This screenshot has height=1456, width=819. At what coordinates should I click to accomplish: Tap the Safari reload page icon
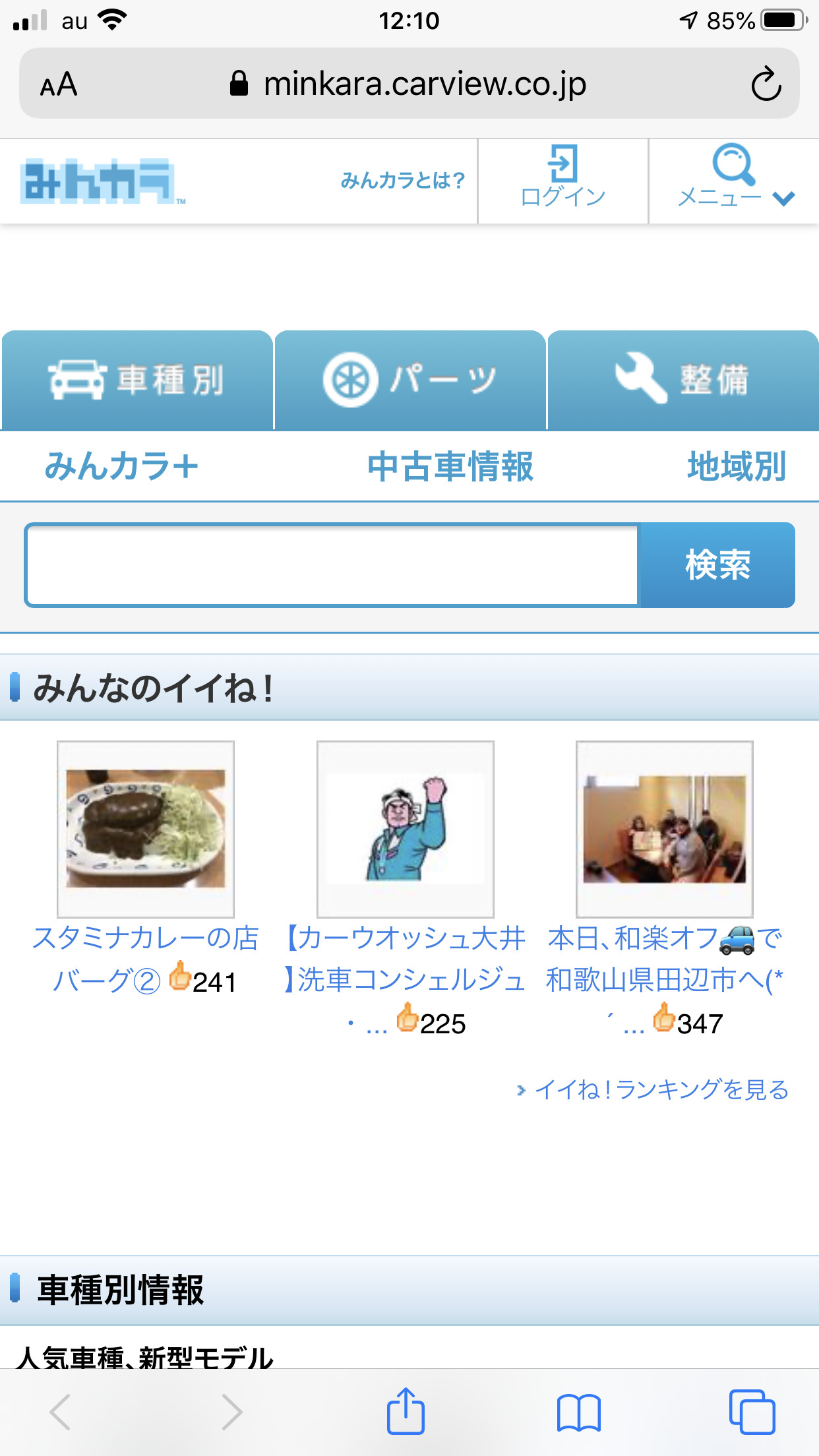(x=766, y=84)
